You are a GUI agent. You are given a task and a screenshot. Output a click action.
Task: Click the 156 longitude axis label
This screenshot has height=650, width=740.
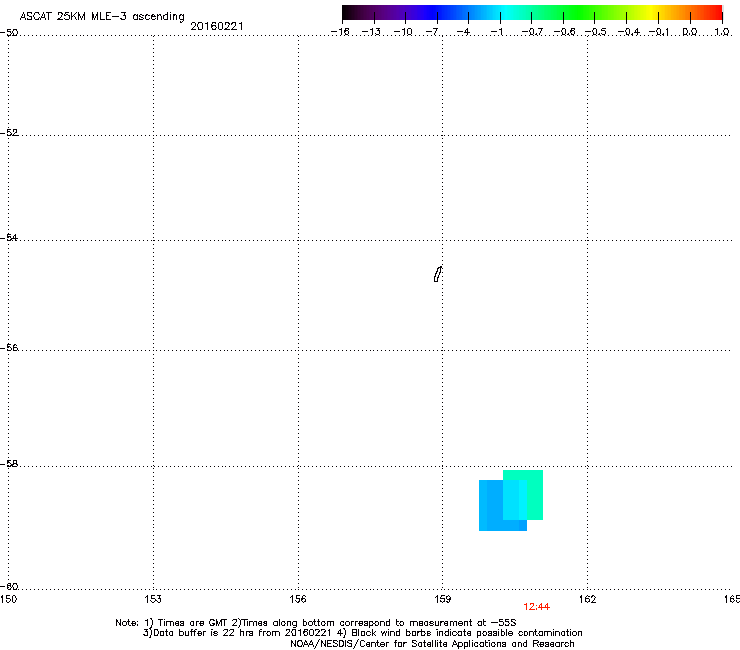point(298,599)
